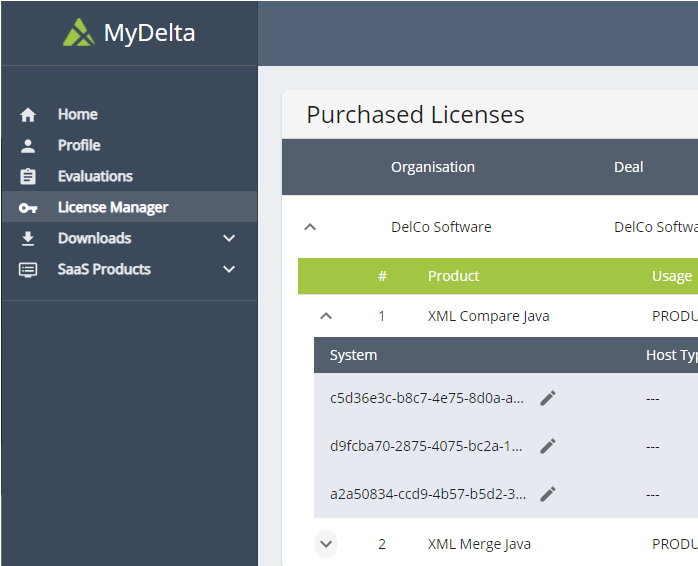The height and width of the screenshot is (566, 698).
Task: Collapse the DelCo Software organisation row
Action: coord(310,227)
